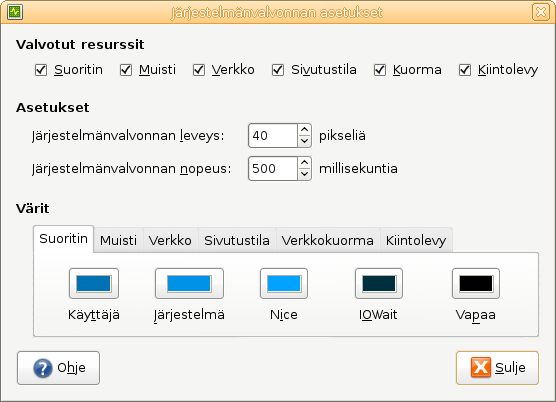Uncheck the Kuorma checkbox

[380, 70]
